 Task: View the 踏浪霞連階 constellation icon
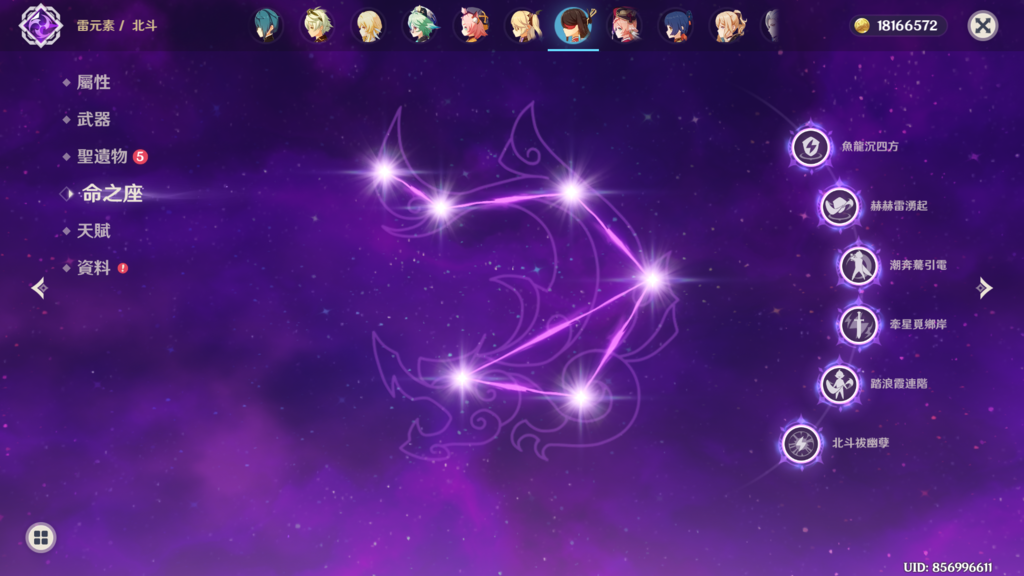coord(839,383)
